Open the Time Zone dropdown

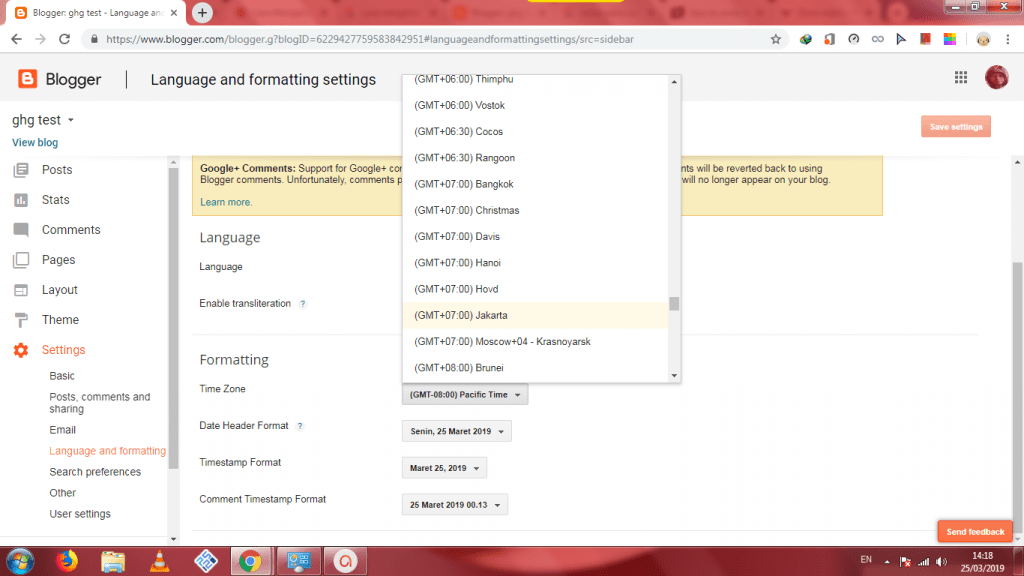pyautogui.click(x=464, y=394)
